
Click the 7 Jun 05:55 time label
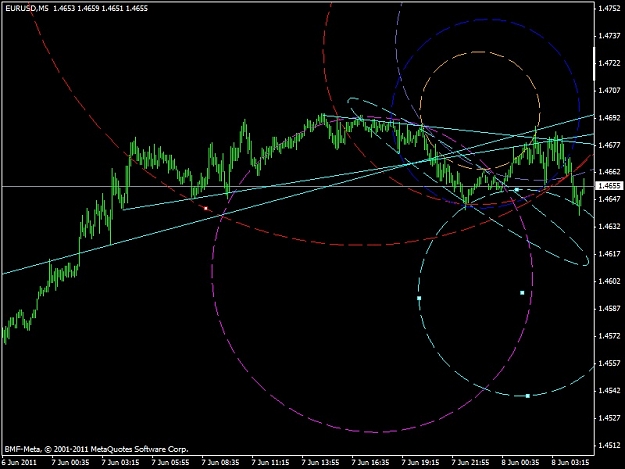pyautogui.click(x=170, y=463)
